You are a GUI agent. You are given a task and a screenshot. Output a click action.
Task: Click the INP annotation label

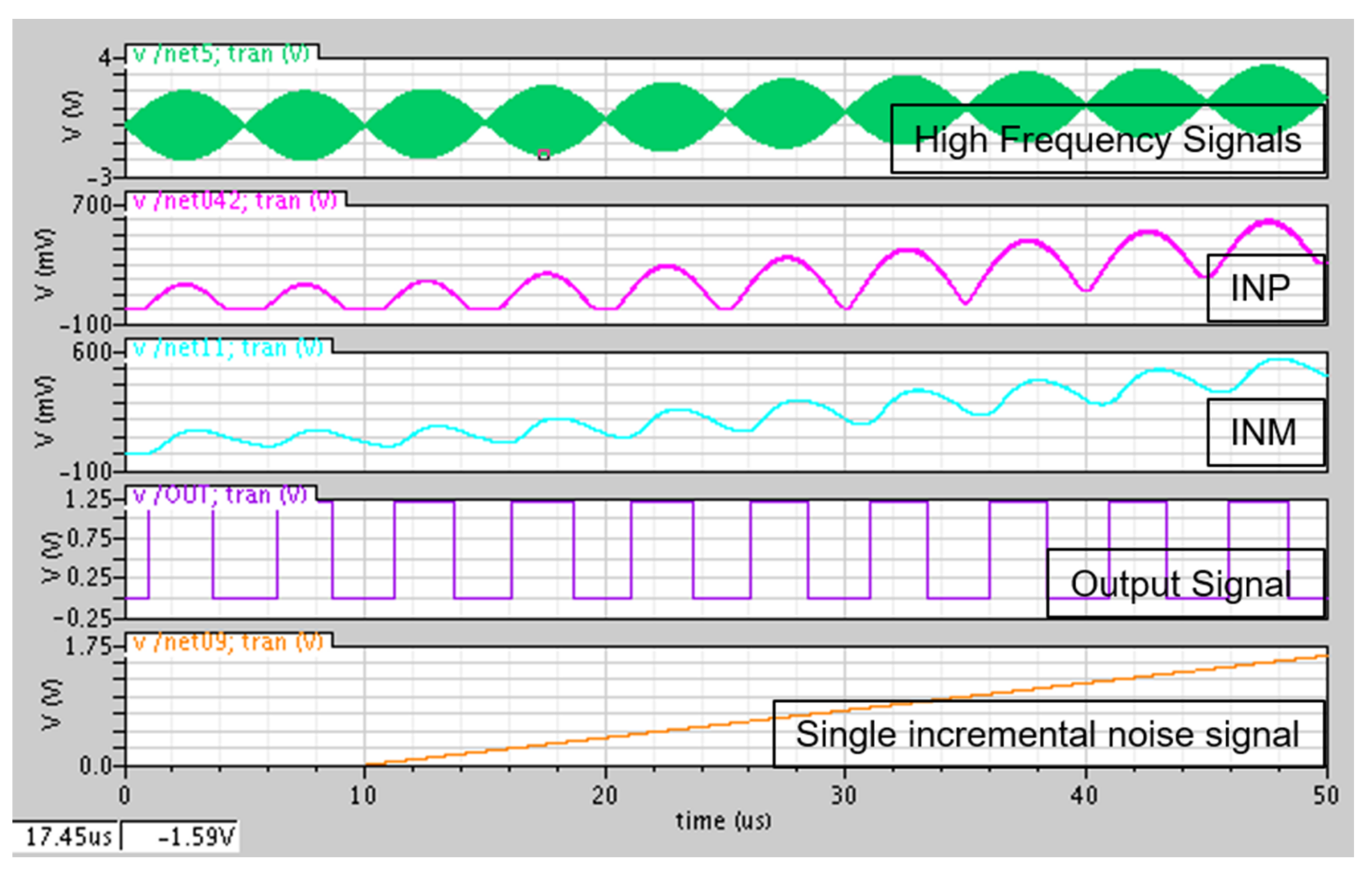1260,288
